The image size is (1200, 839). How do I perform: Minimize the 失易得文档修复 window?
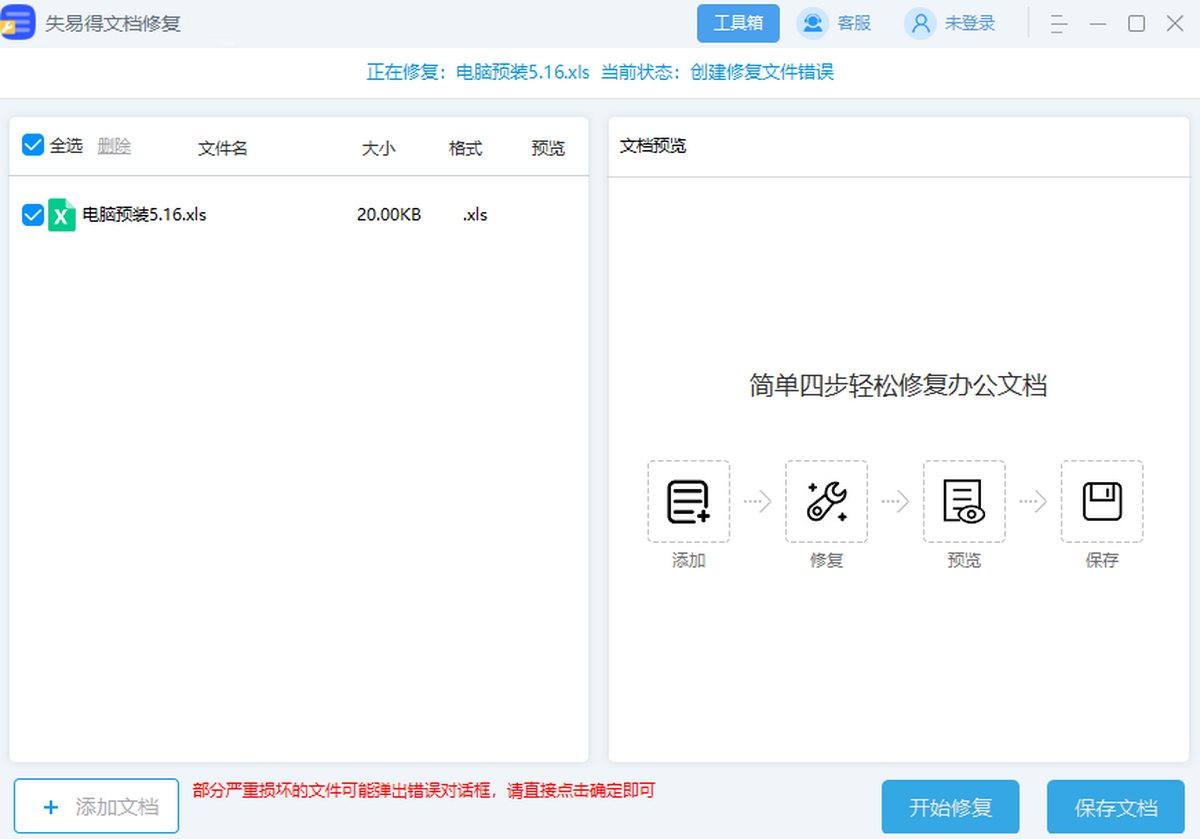[1098, 23]
